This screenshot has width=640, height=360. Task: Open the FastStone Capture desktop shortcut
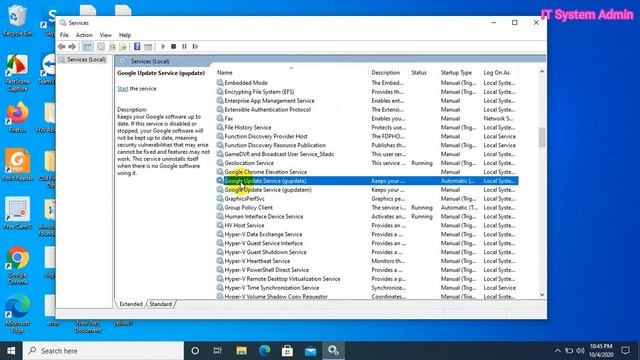(17, 73)
